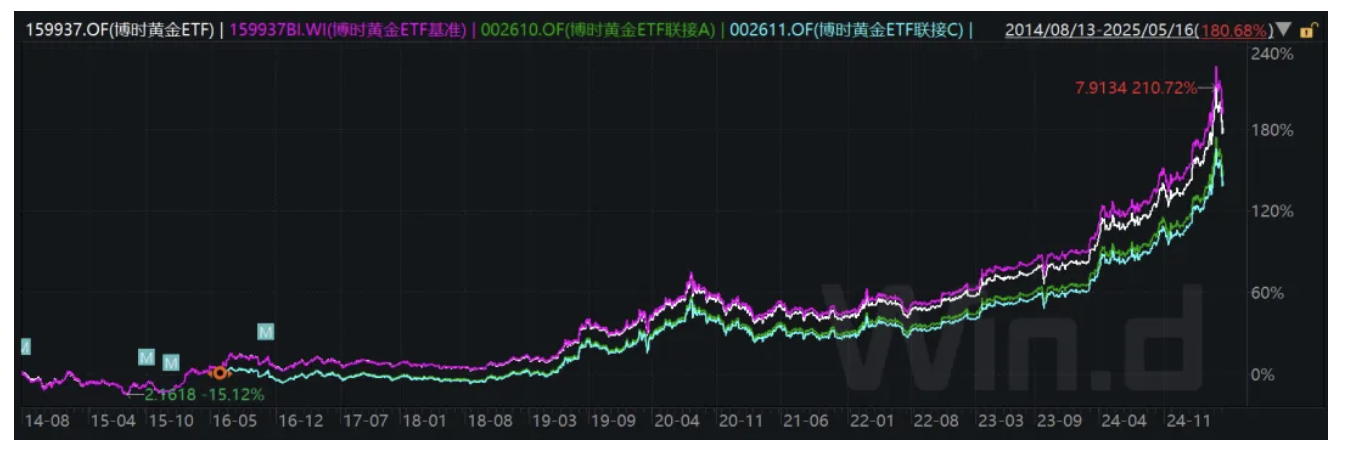Click the 24-11 x-axis date label

[x=1189, y=421]
